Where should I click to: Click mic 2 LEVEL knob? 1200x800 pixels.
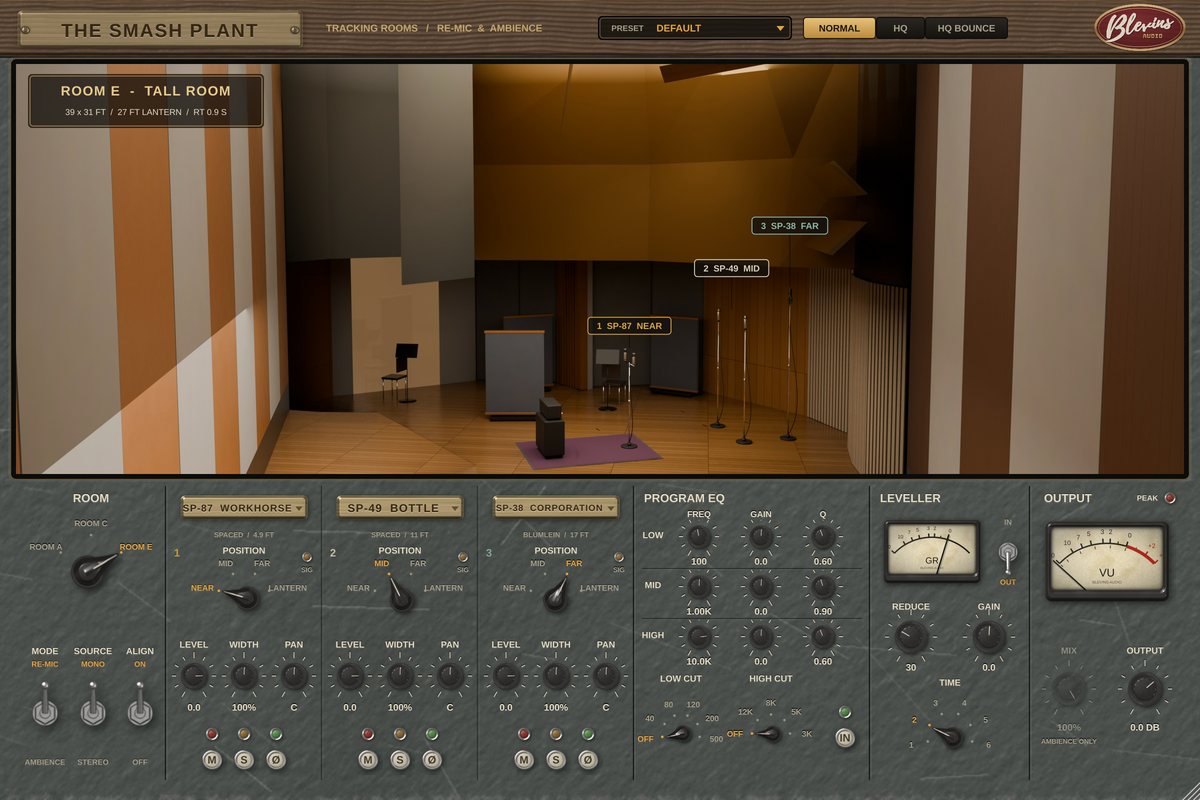click(350, 677)
